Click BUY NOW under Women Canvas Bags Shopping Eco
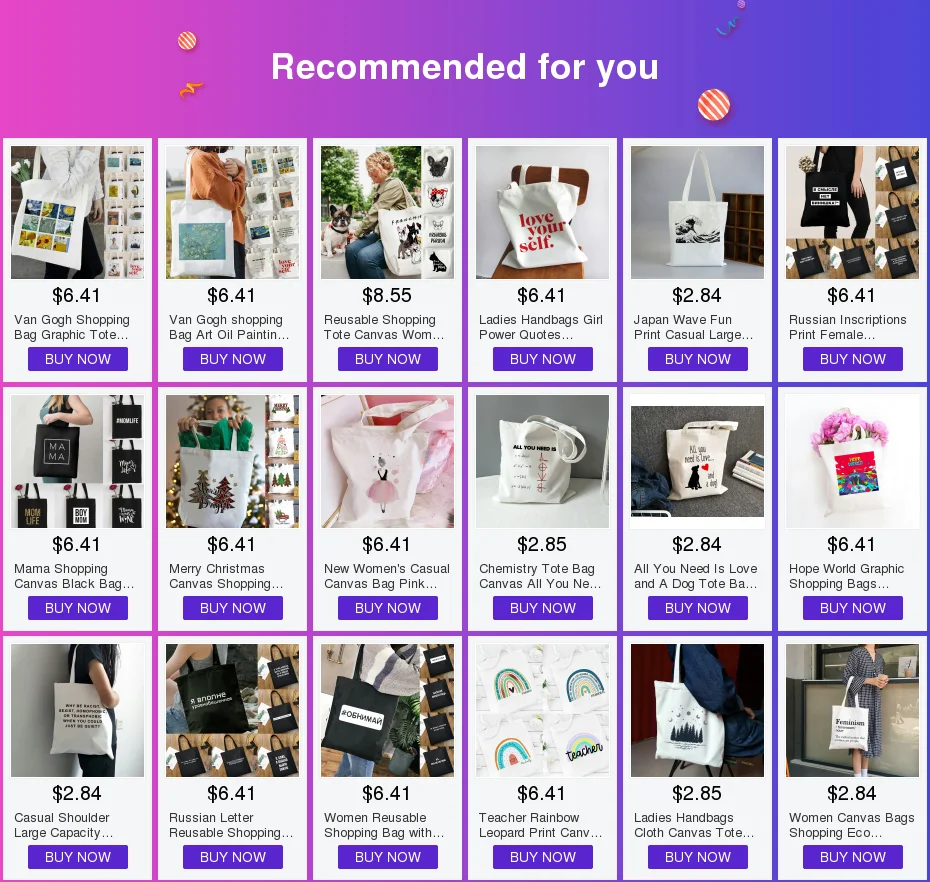 [852, 857]
